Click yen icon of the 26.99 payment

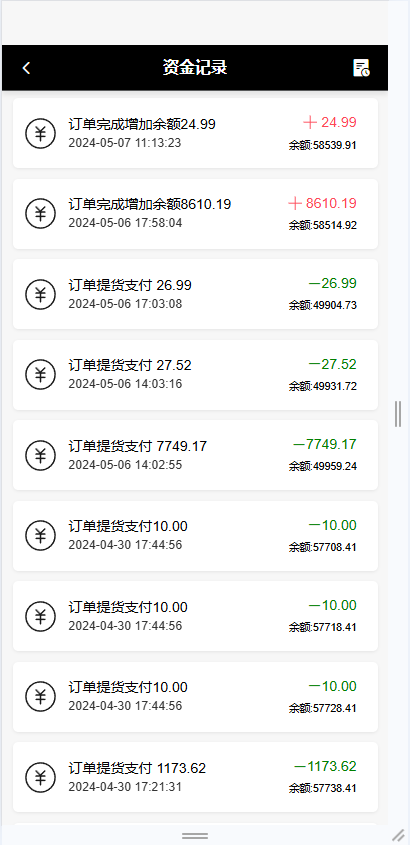coord(40,294)
